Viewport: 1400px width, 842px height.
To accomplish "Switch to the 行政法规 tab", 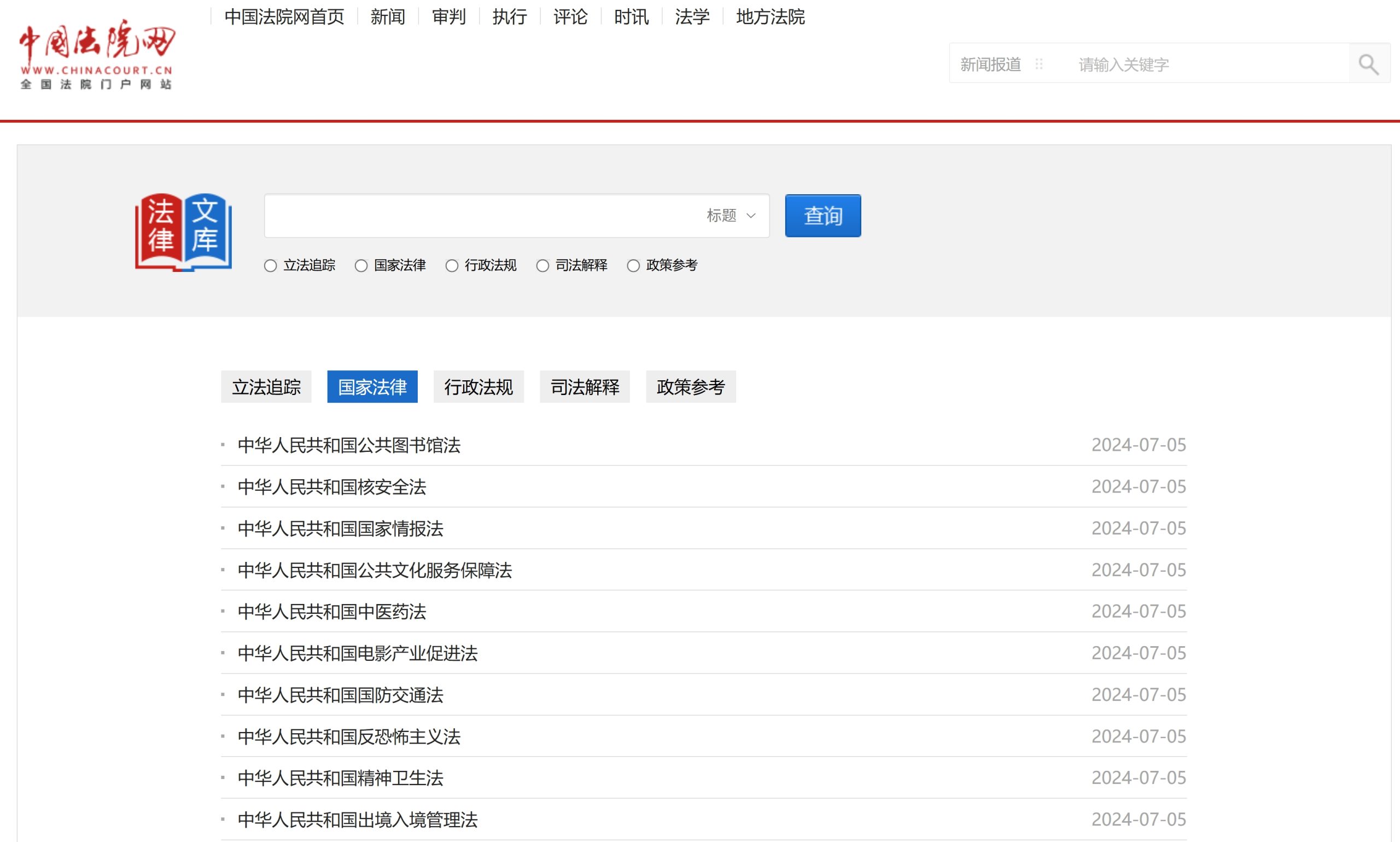I will (x=478, y=386).
